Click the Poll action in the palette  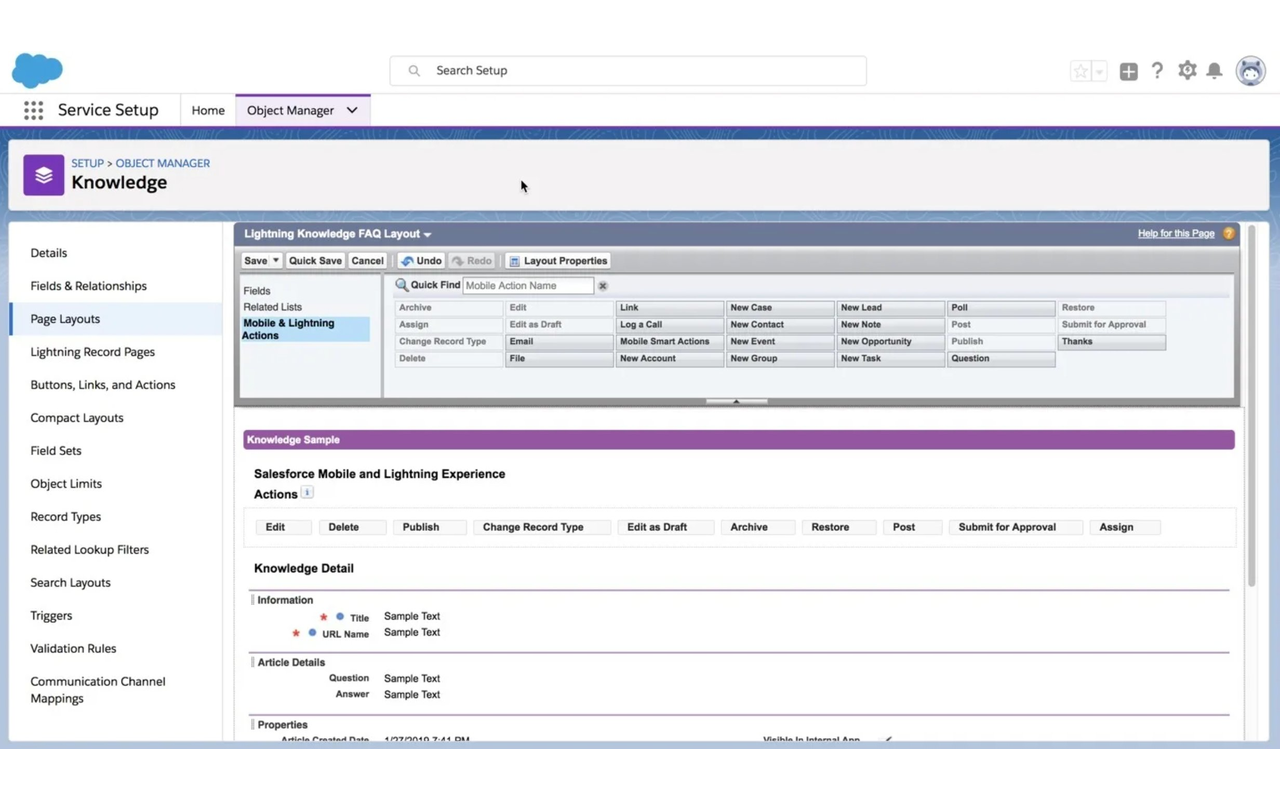(x=1001, y=308)
